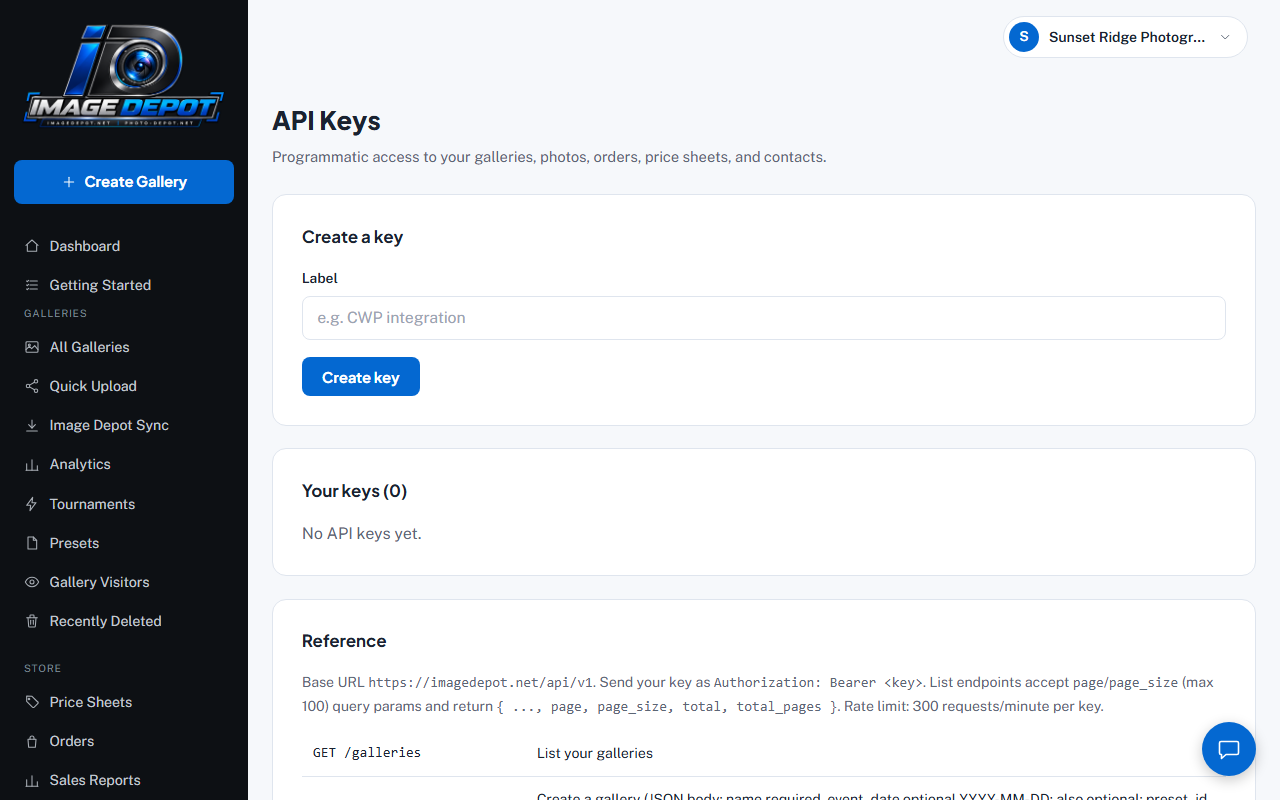Open the Recently Deleted page
The width and height of the screenshot is (1280, 800).
point(124,621)
